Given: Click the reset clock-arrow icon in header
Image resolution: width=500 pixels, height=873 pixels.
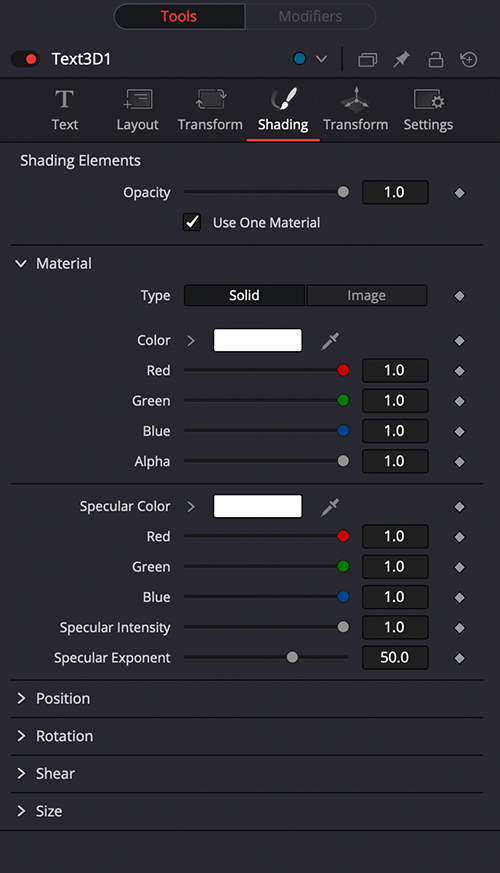Looking at the screenshot, I should pos(469,59).
